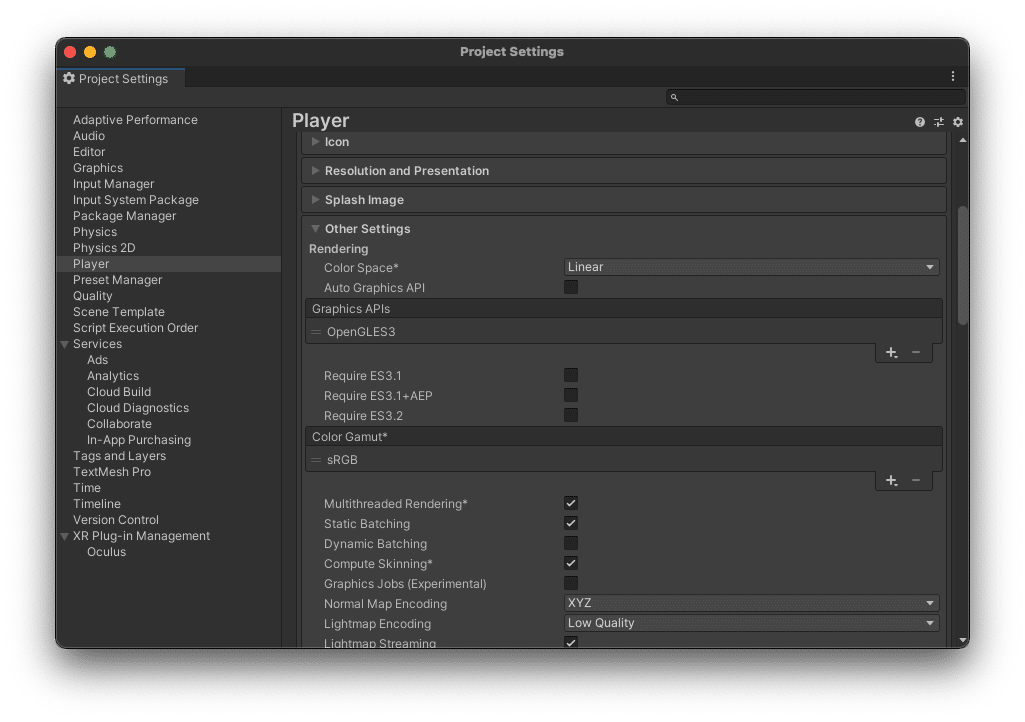Collapse the Other Settings section
Image resolution: width=1025 pixels, height=722 pixels.
315,229
